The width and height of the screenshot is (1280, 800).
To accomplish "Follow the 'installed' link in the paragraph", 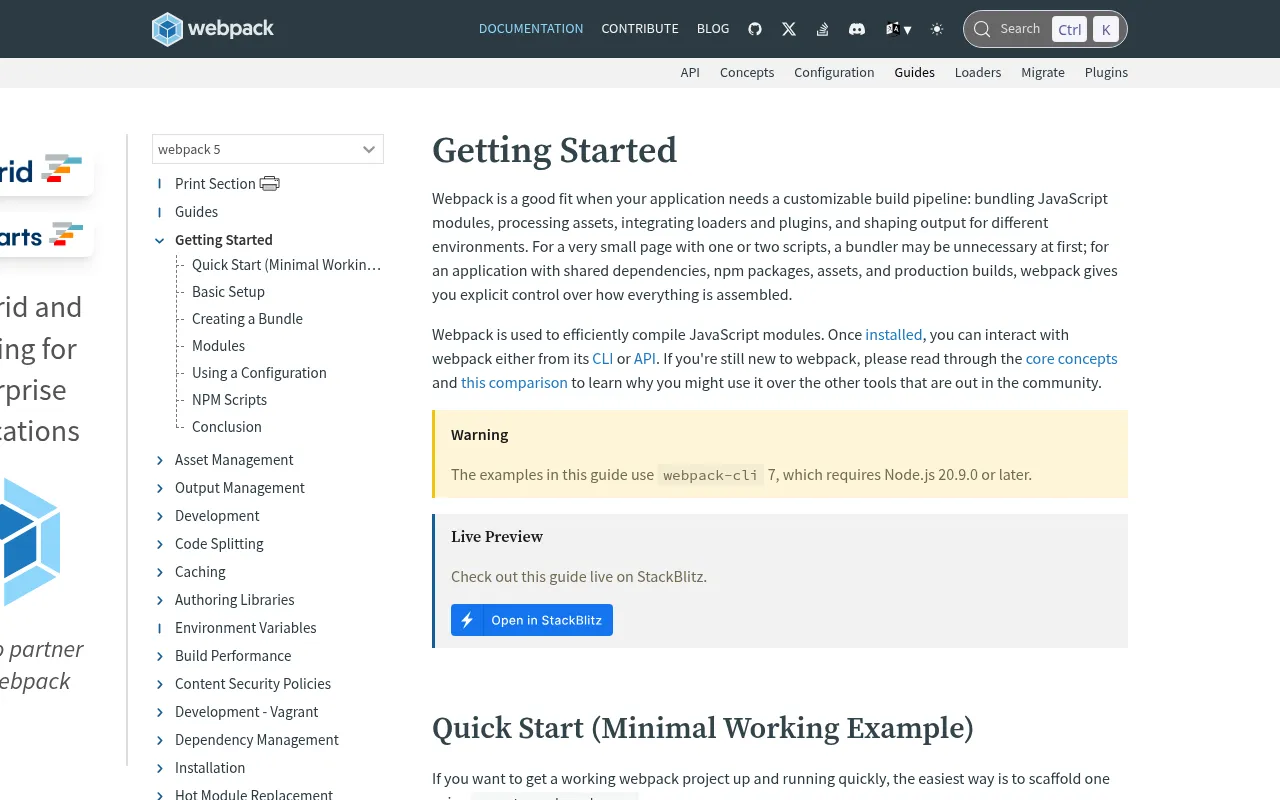I will pos(894,335).
